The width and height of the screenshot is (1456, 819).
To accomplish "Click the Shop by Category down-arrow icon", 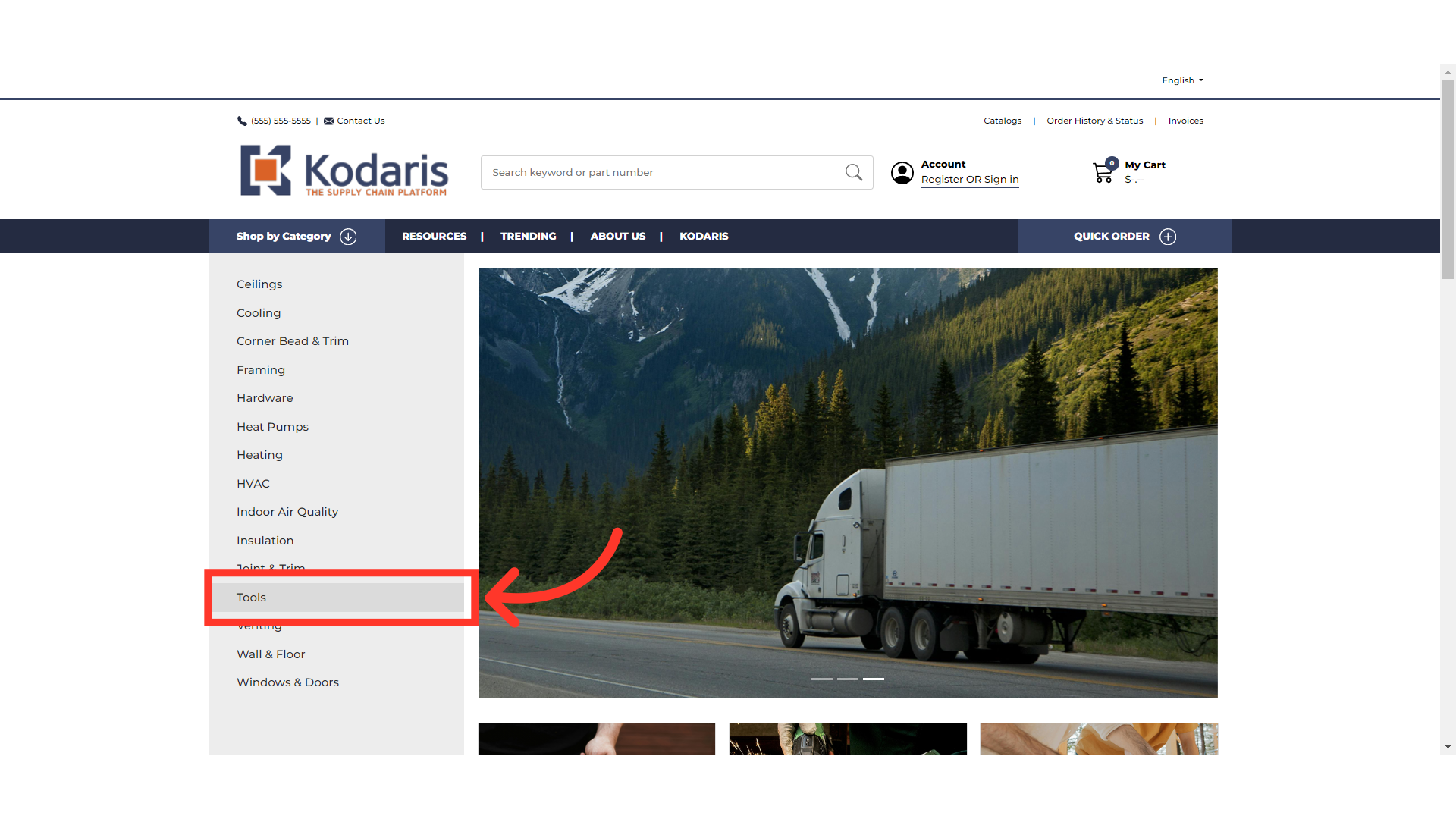I will click(x=348, y=237).
